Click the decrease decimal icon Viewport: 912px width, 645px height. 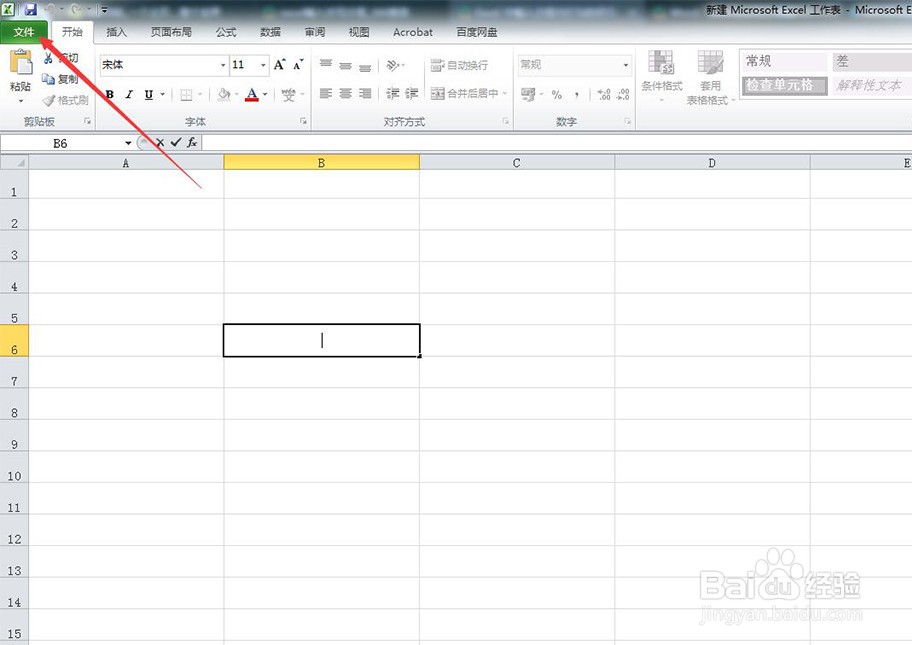[x=624, y=94]
